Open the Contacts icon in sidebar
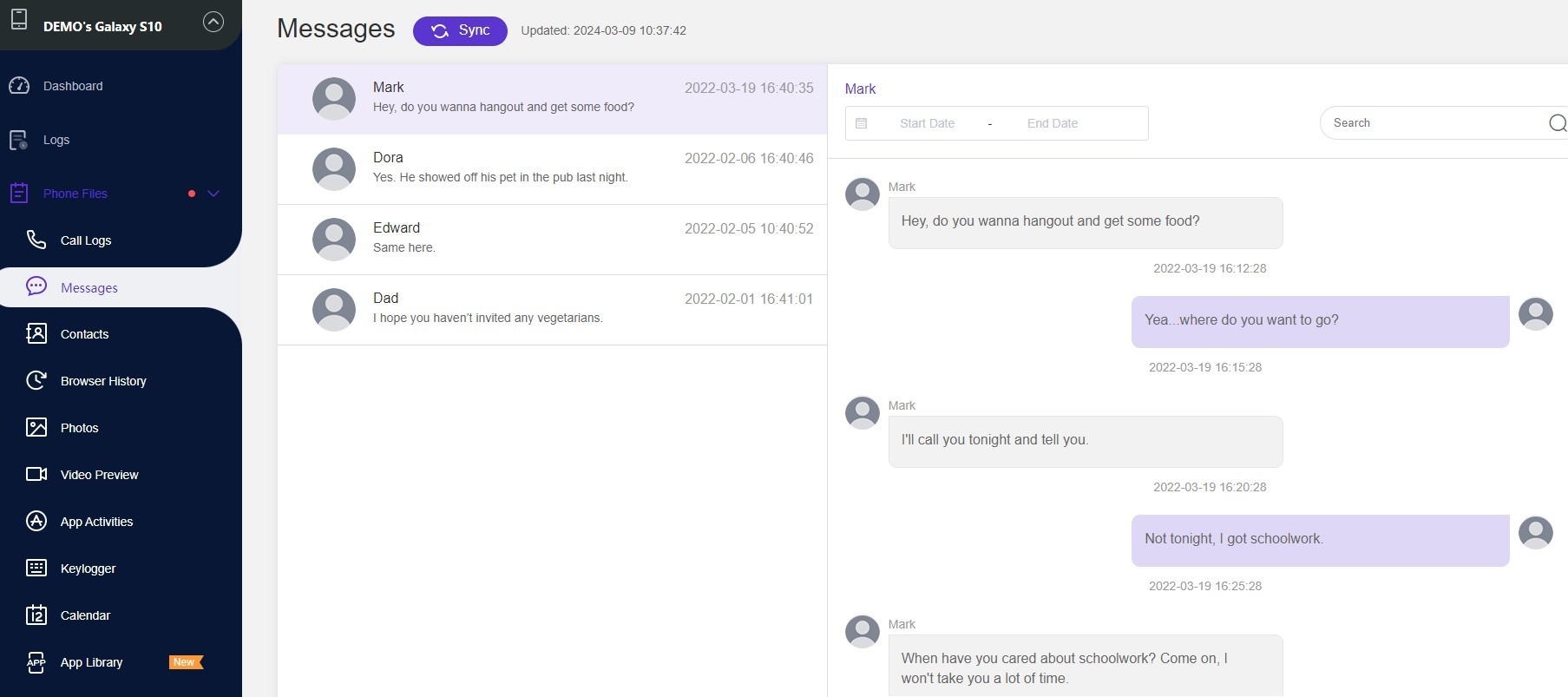Image resolution: width=1568 pixels, height=697 pixels. [36, 333]
